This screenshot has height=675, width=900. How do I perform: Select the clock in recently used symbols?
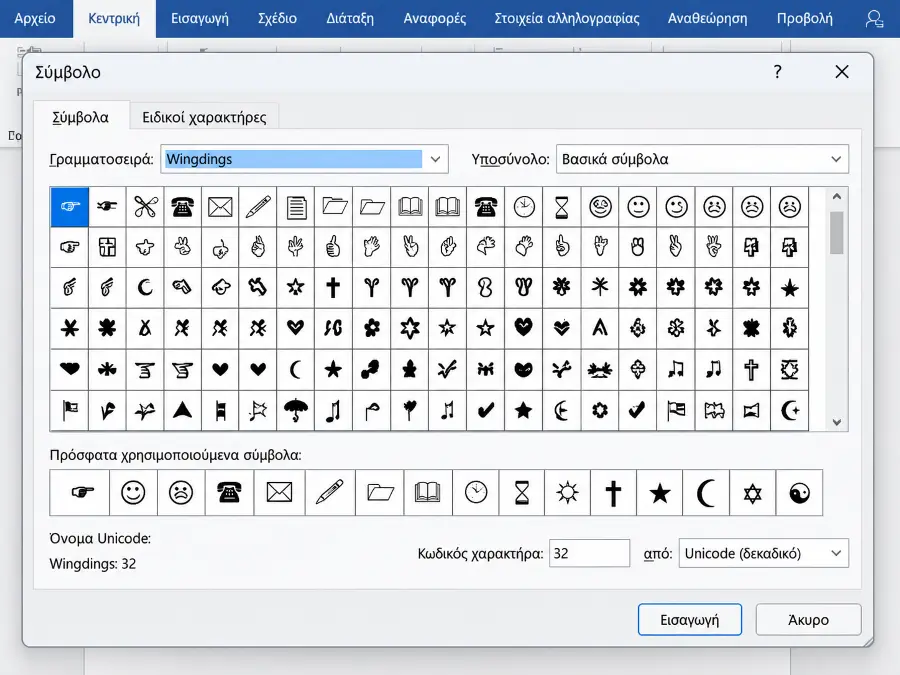476,492
